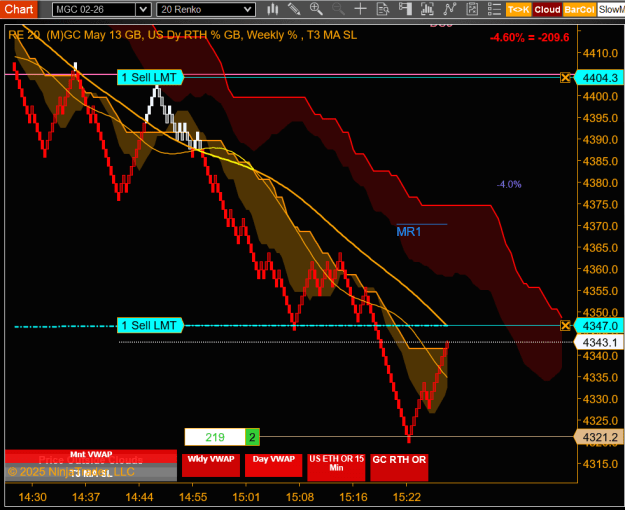Click the 4347.0 cyan price marker
625x510 pixels.
click(599, 326)
